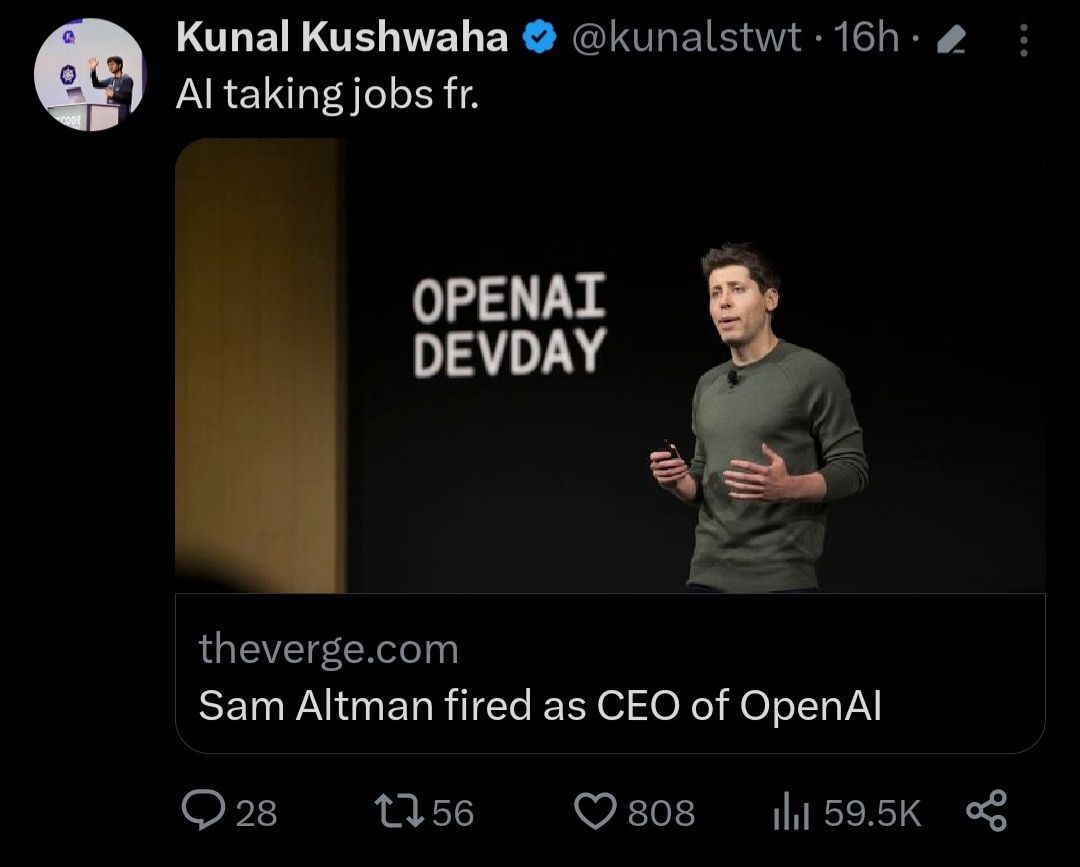Click the repost arrows icon

click(x=399, y=810)
